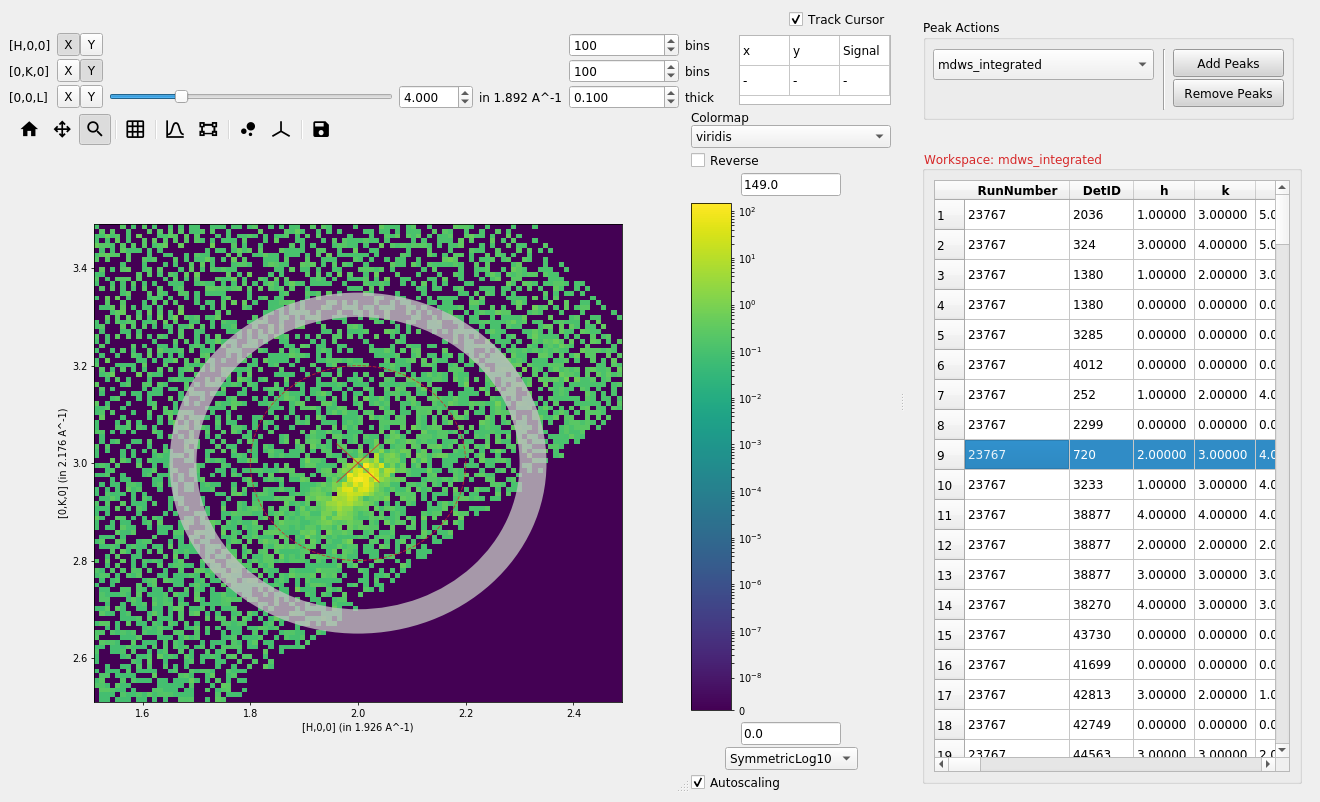Click the DetID column header
This screenshot has height=802, width=1320.
1101,190
